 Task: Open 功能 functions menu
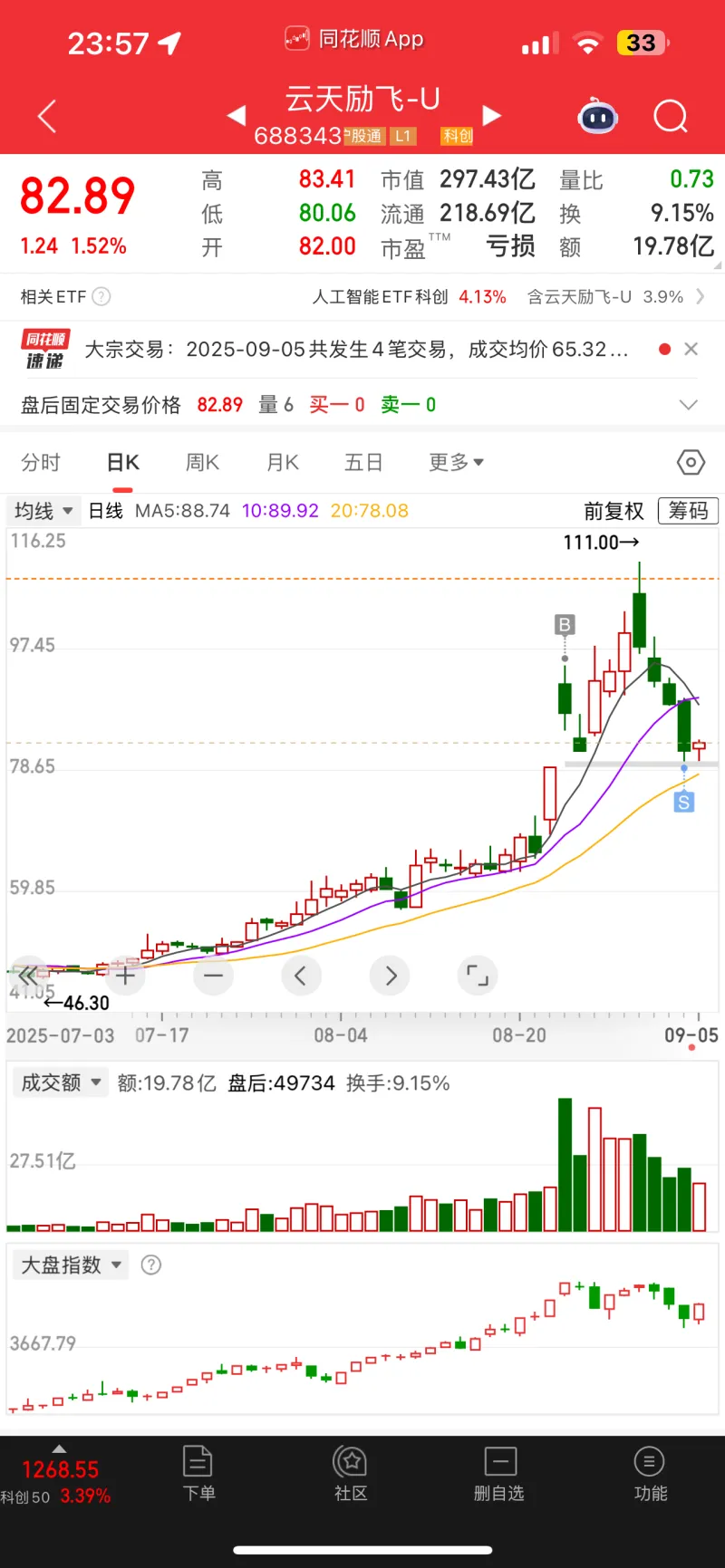pyautogui.click(x=650, y=1474)
